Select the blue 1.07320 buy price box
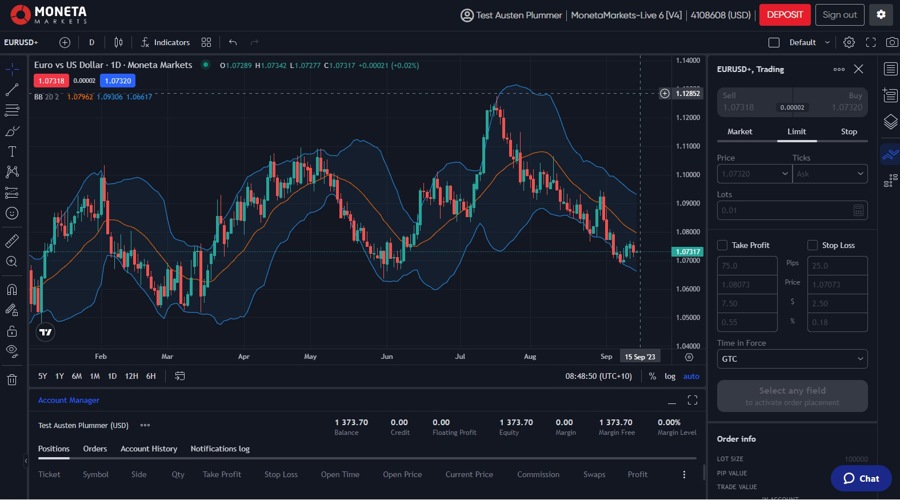This screenshot has width=900, height=500. (117, 80)
